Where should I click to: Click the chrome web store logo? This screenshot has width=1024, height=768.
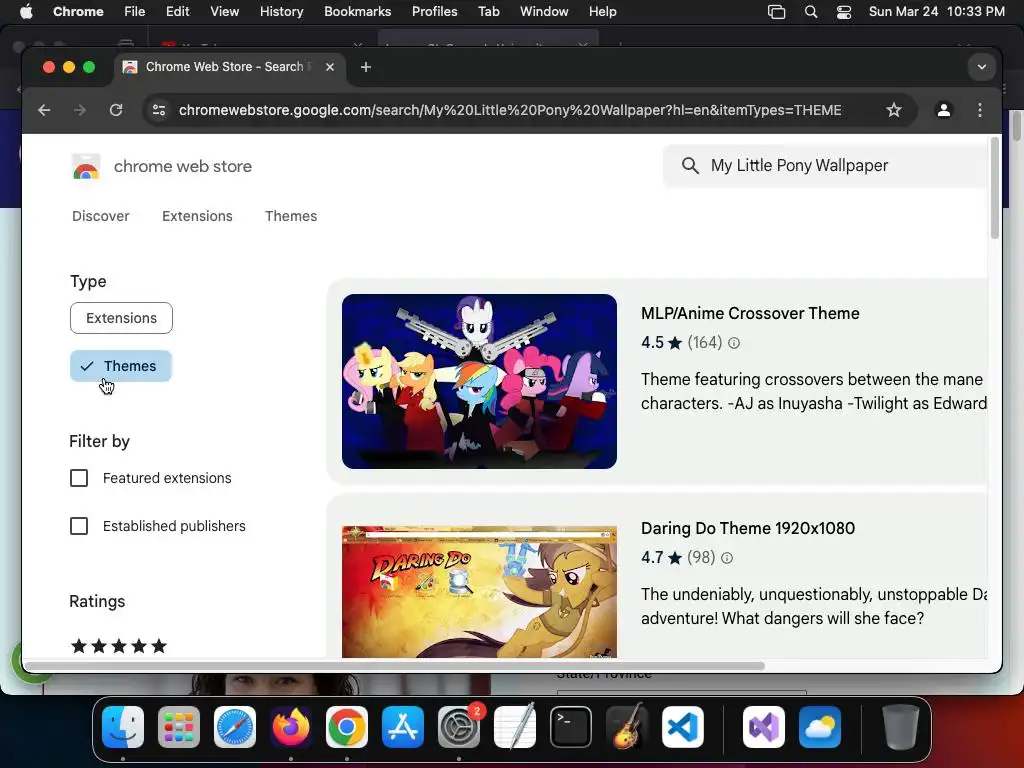[86, 167]
